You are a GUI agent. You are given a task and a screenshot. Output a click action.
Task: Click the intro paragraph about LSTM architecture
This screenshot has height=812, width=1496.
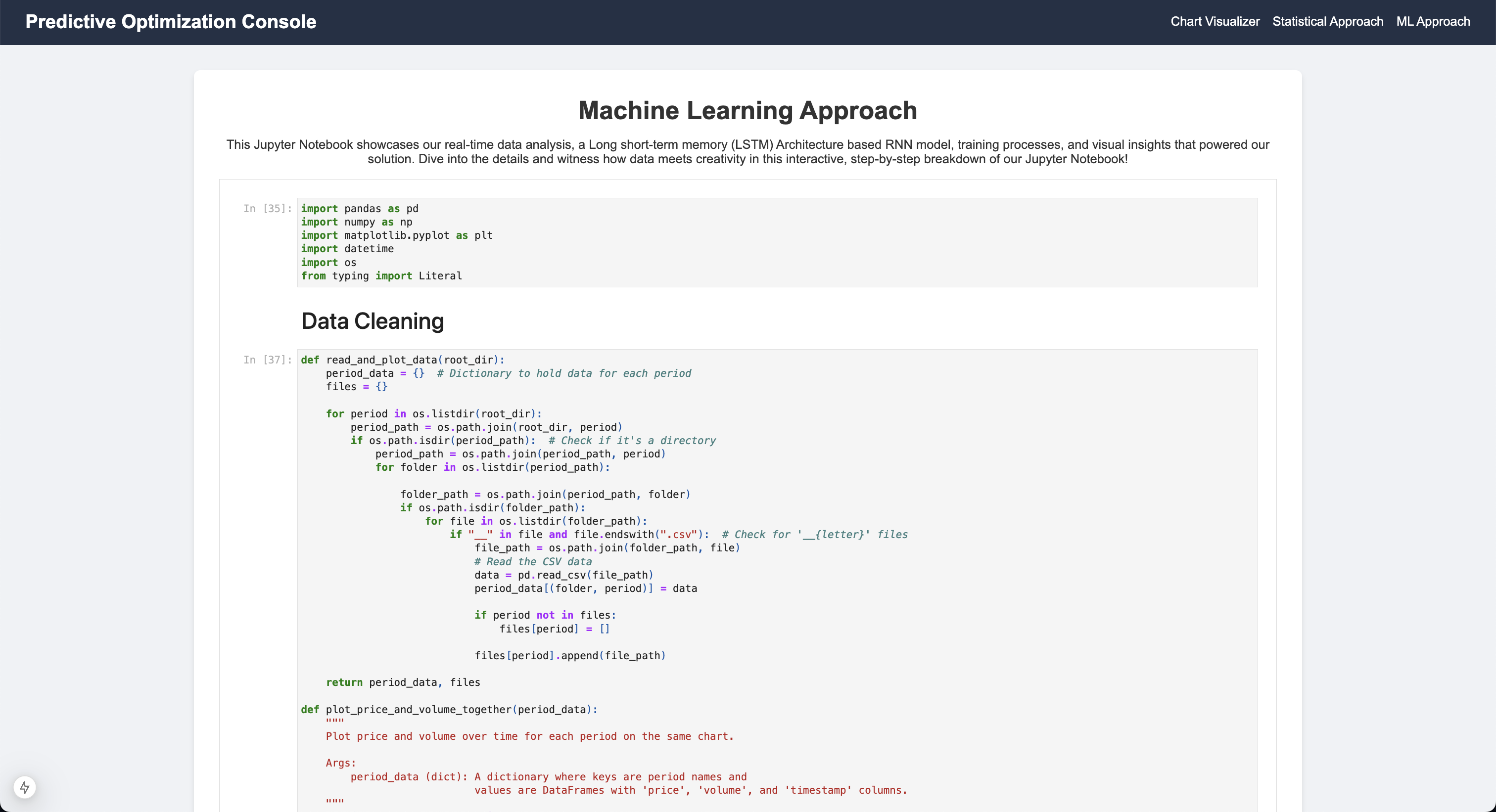click(748, 151)
